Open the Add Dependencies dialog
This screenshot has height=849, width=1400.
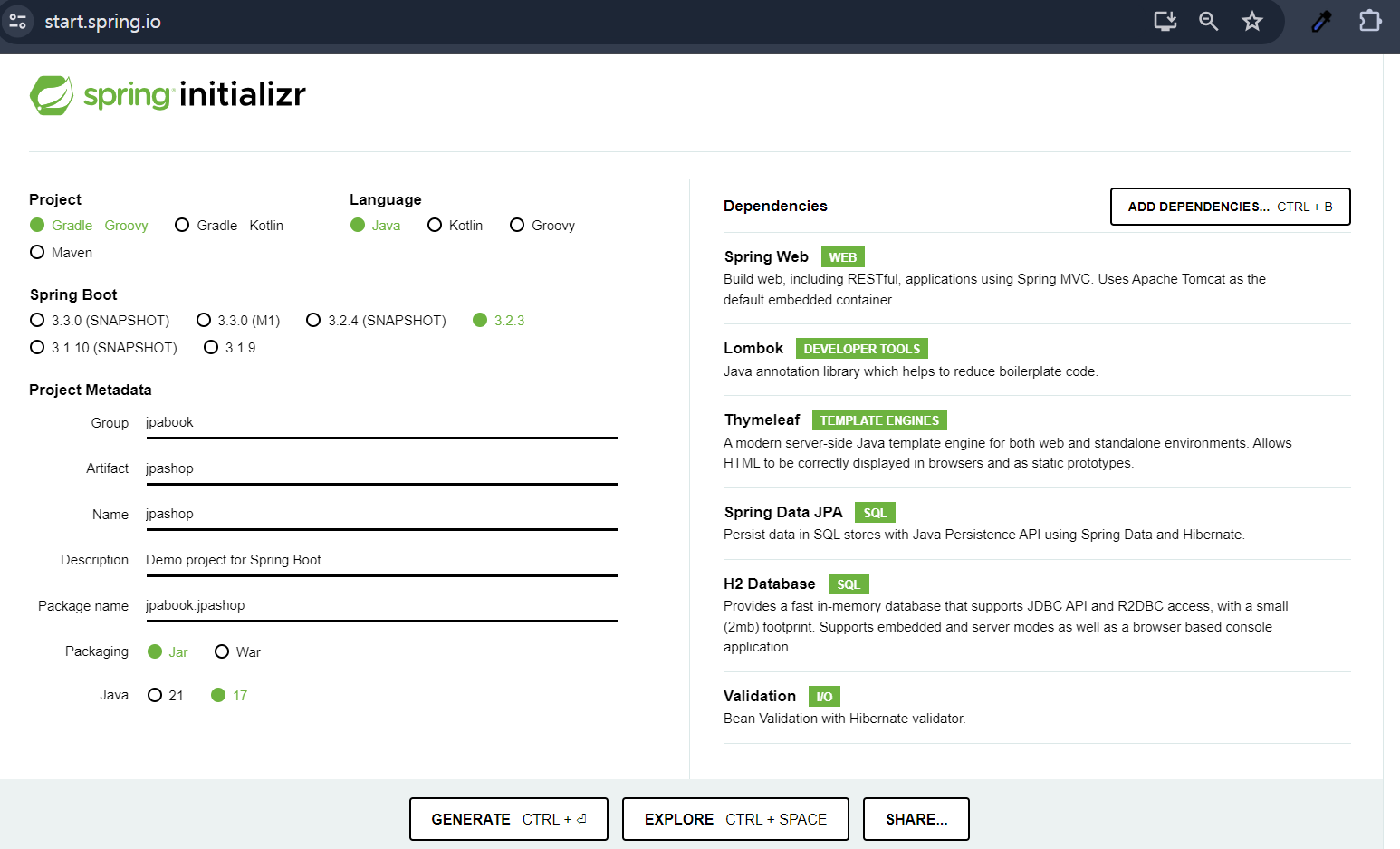coord(1230,207)
